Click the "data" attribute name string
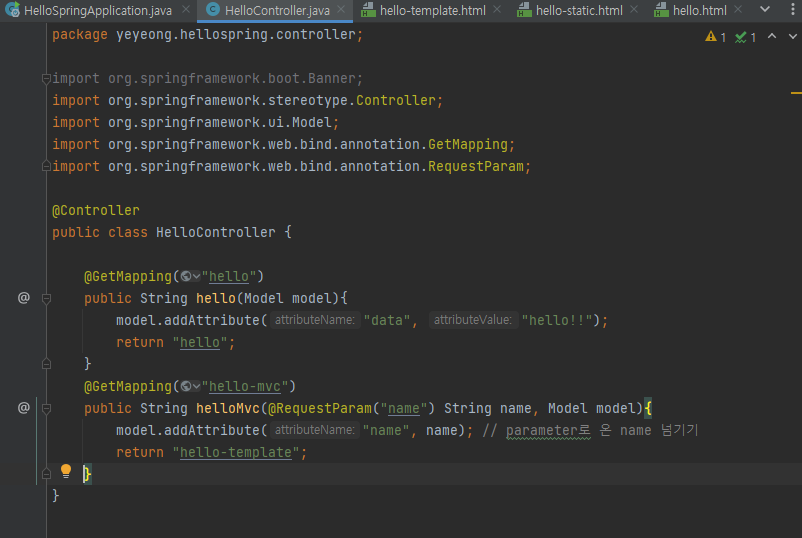This screenshot has height=538, width=802. pyautogui.click(x=387, y=320)
